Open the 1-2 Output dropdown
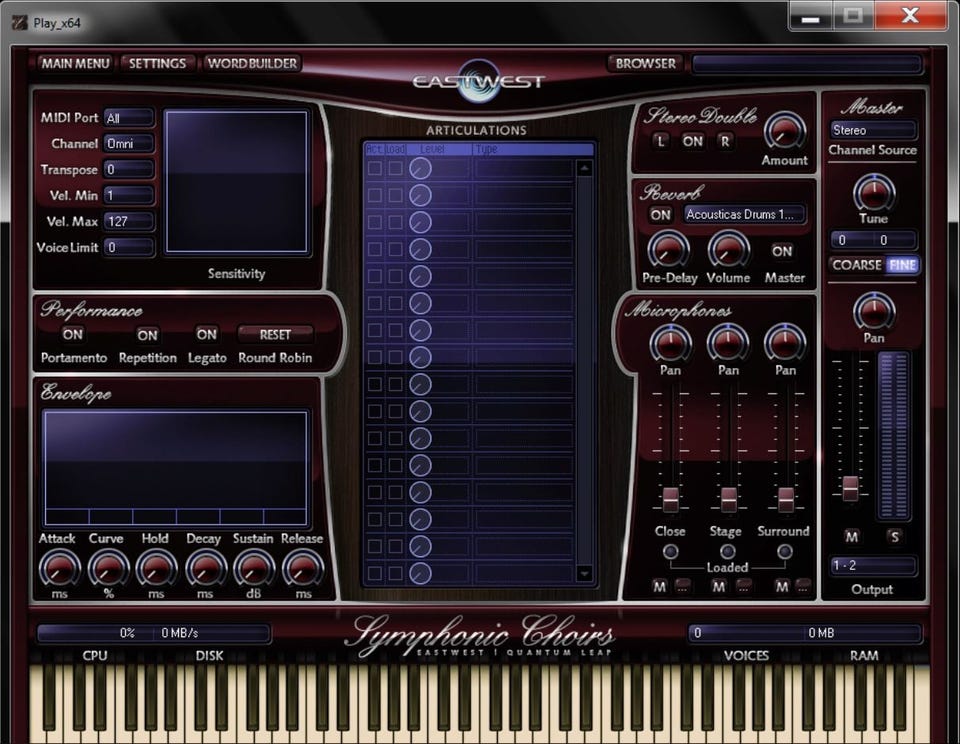 pyautogui.click(x=873, y=565)
